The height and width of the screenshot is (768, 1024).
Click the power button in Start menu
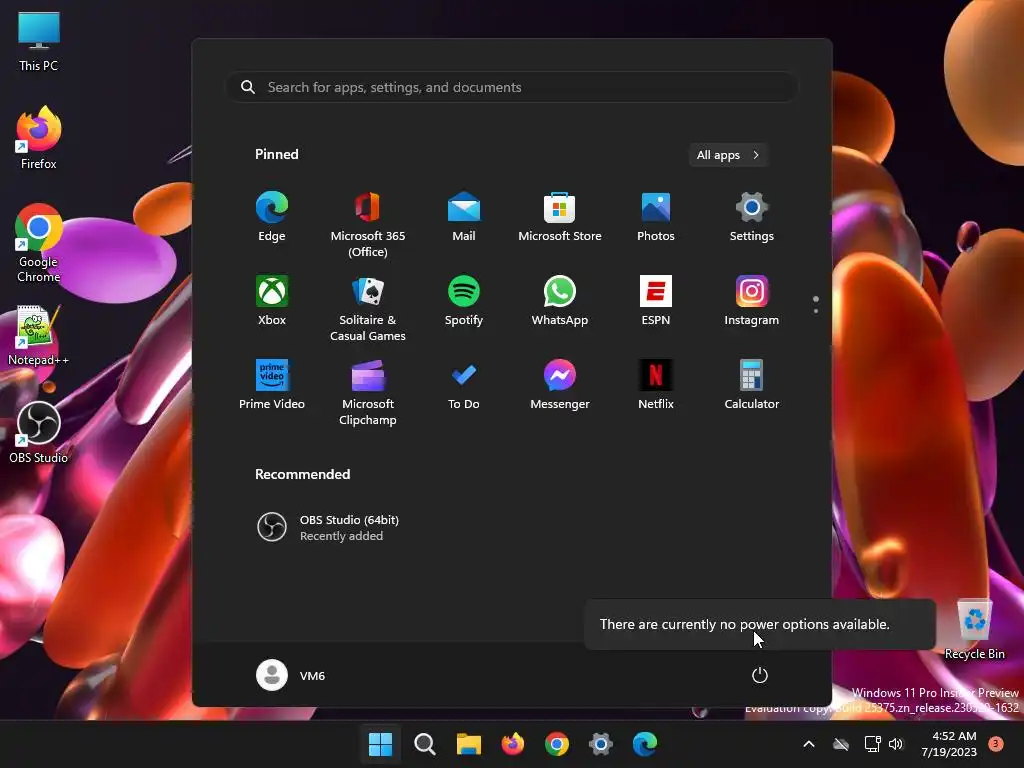pos(760,675)
